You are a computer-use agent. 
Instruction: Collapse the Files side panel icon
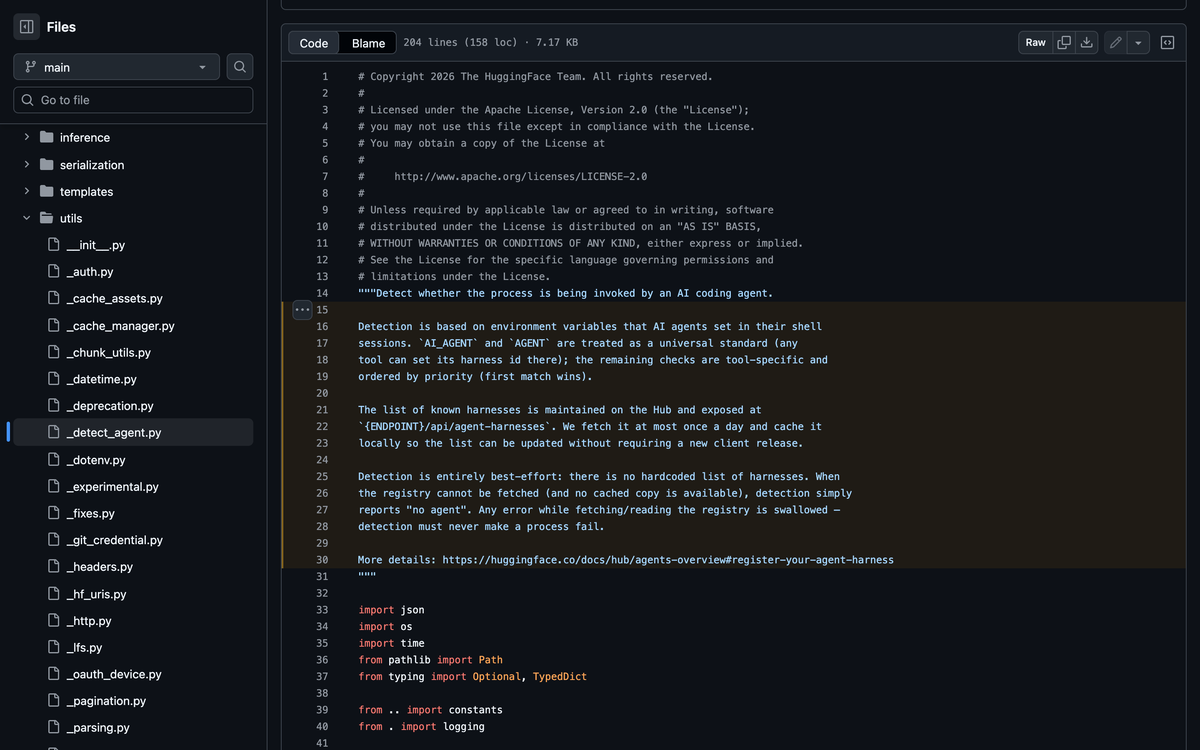(27, 27)
